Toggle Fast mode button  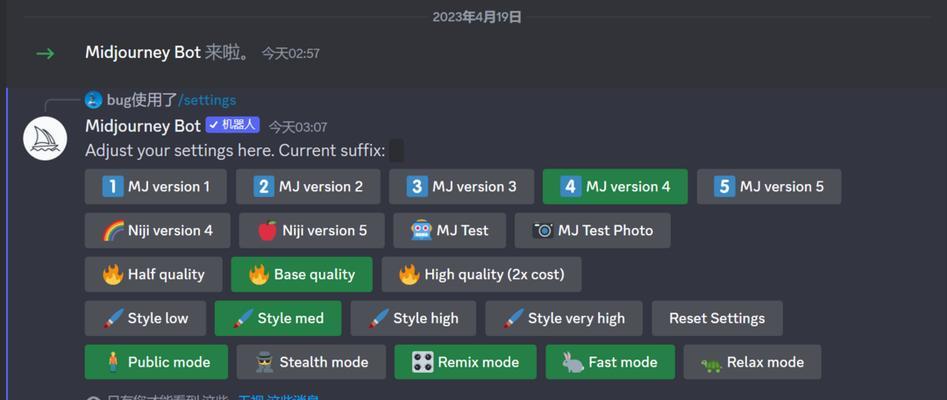(610, 362)
